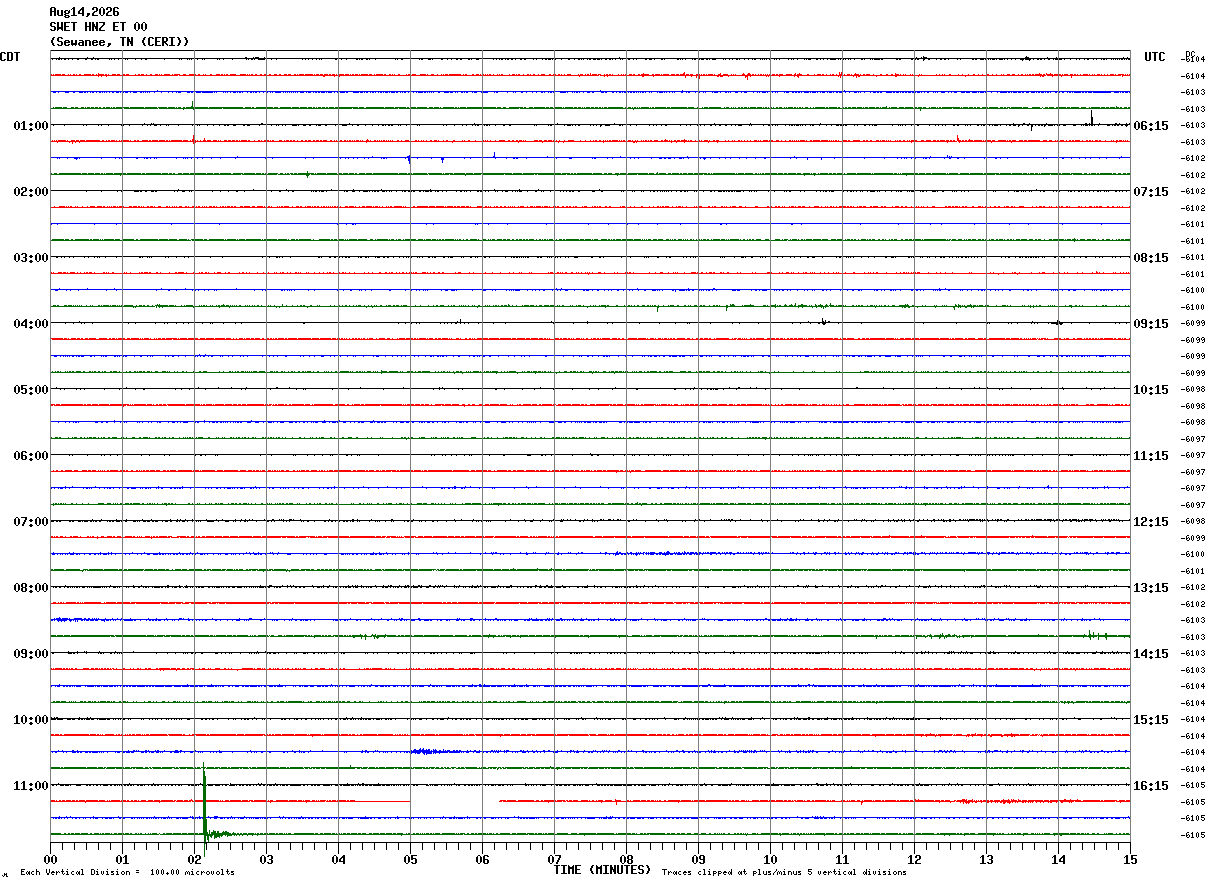
Task: Click the 11:00 CDT hour label
Action: 31,786
